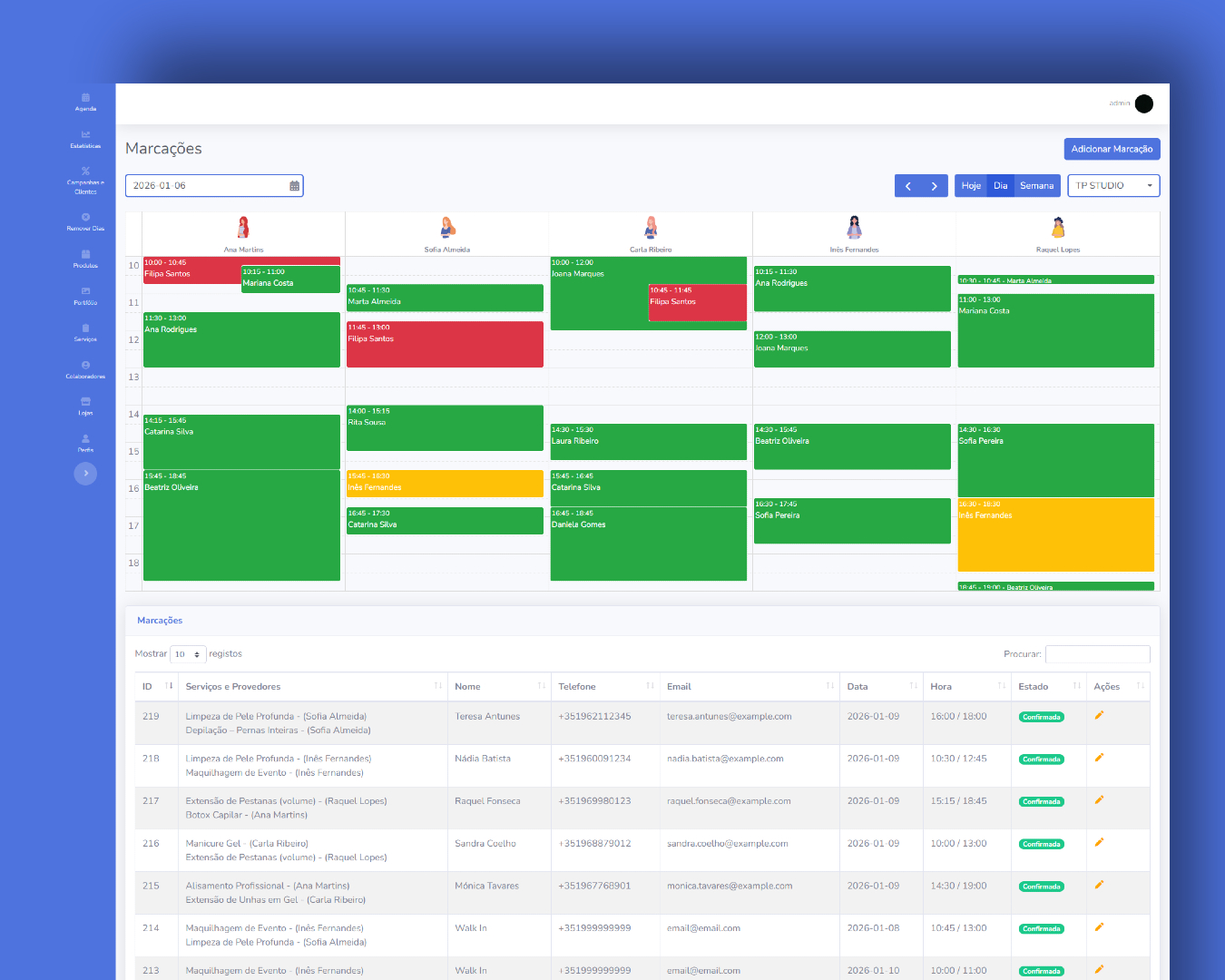1225x980 pixels.
Task: Open Estatísticas in the sidebar
Action: (x=85, y=139)
